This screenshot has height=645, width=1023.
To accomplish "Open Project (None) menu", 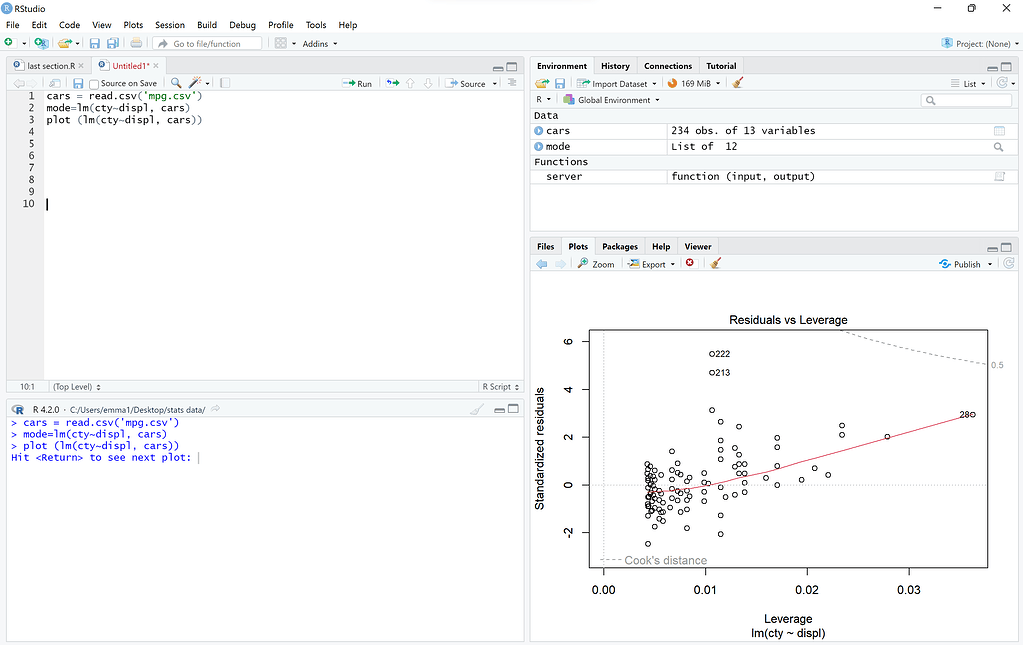I will pos(980,43).
